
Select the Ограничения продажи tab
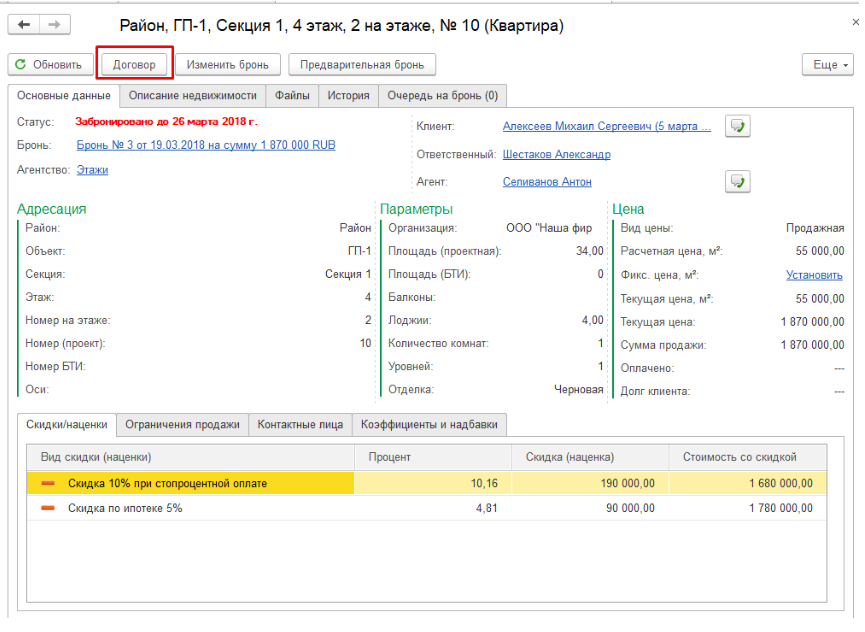182,424
